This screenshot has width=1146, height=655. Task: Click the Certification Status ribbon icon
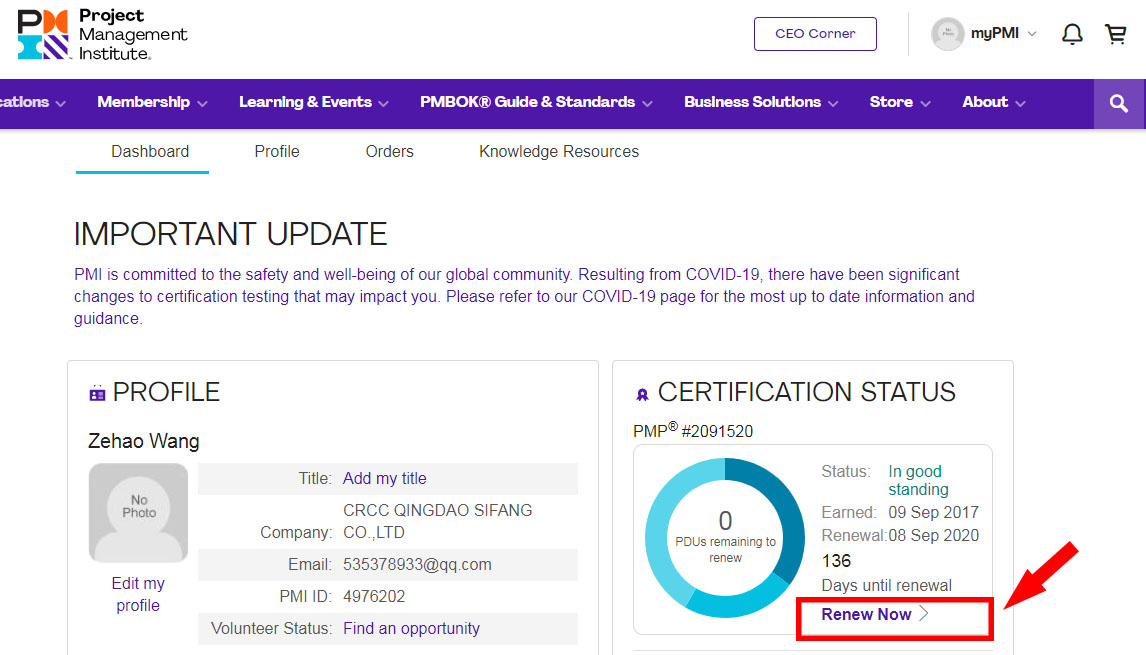[642, 395]
